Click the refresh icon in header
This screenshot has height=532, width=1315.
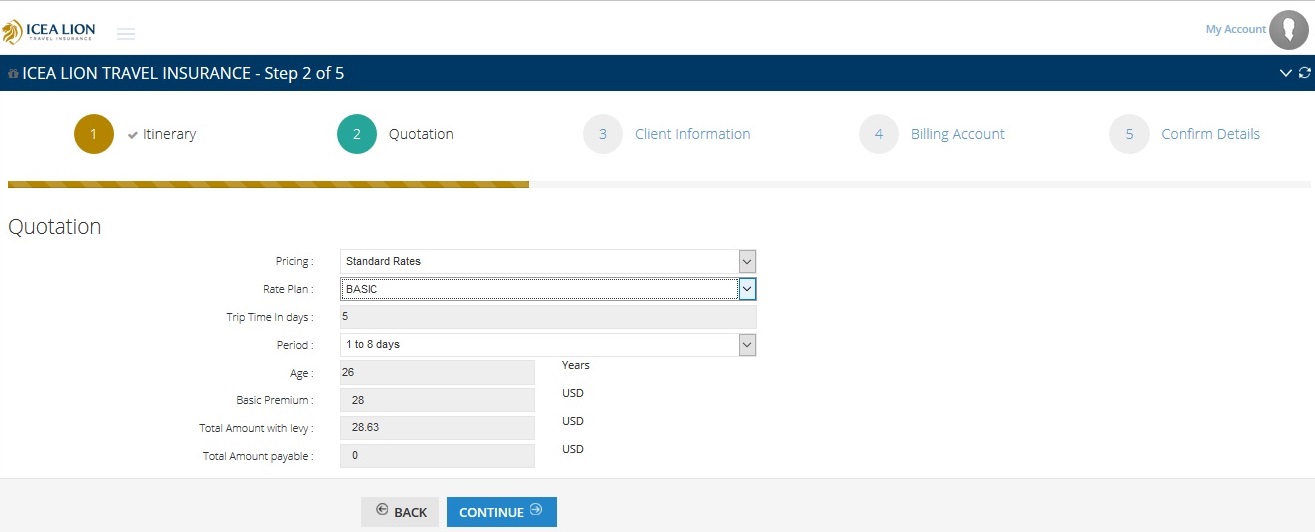[1304, 73]
